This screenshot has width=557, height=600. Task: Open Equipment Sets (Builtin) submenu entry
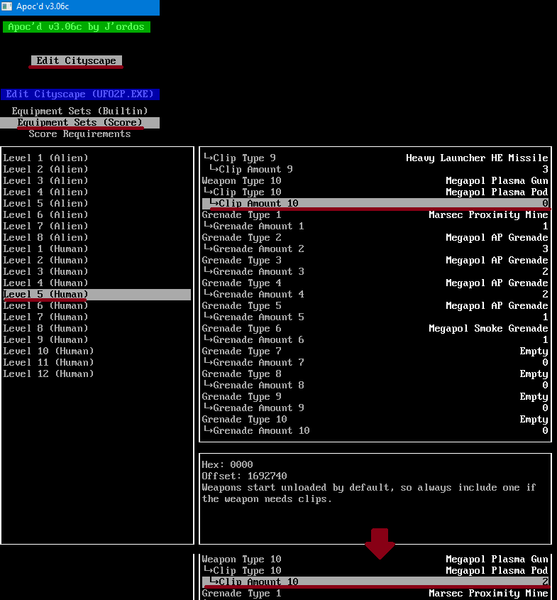click(80, 111)
